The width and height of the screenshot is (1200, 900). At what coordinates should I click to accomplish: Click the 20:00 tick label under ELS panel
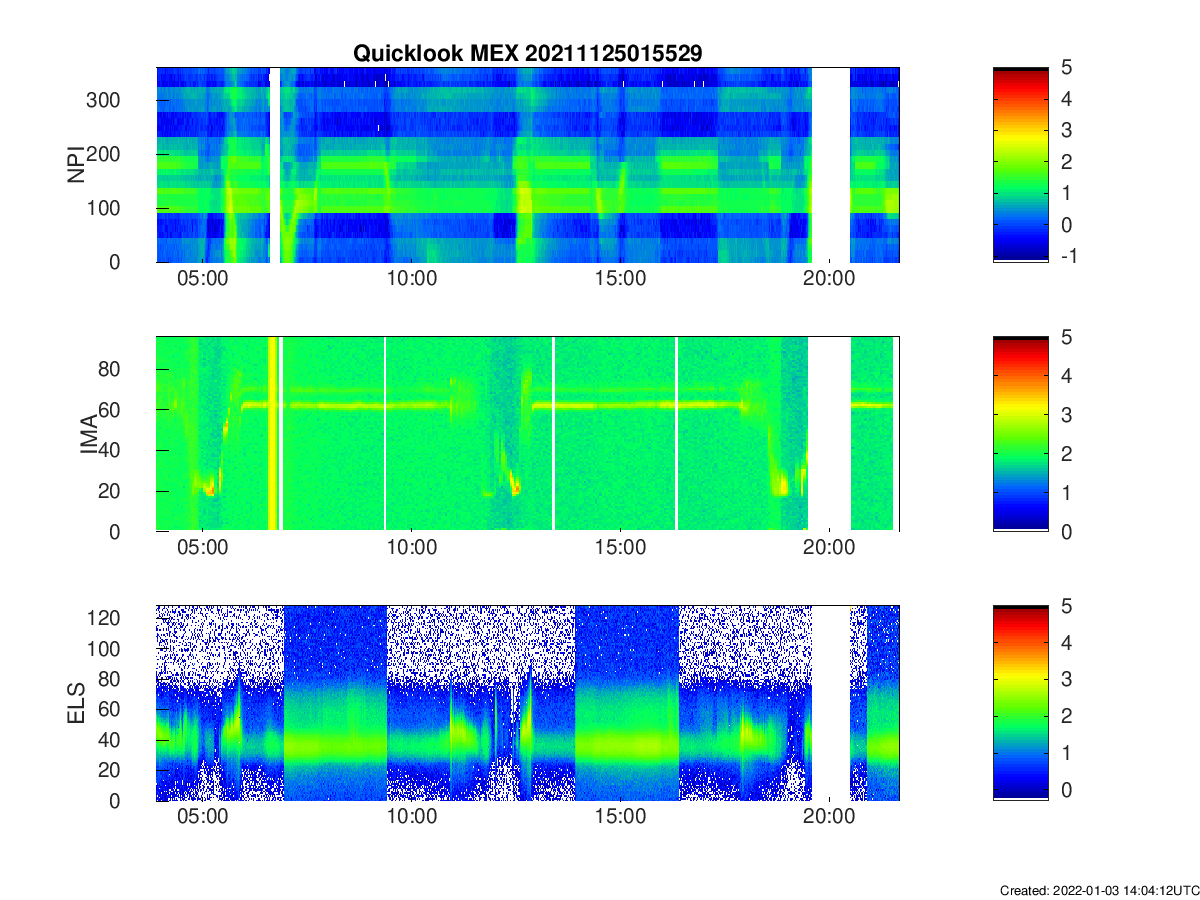(829, 818)
